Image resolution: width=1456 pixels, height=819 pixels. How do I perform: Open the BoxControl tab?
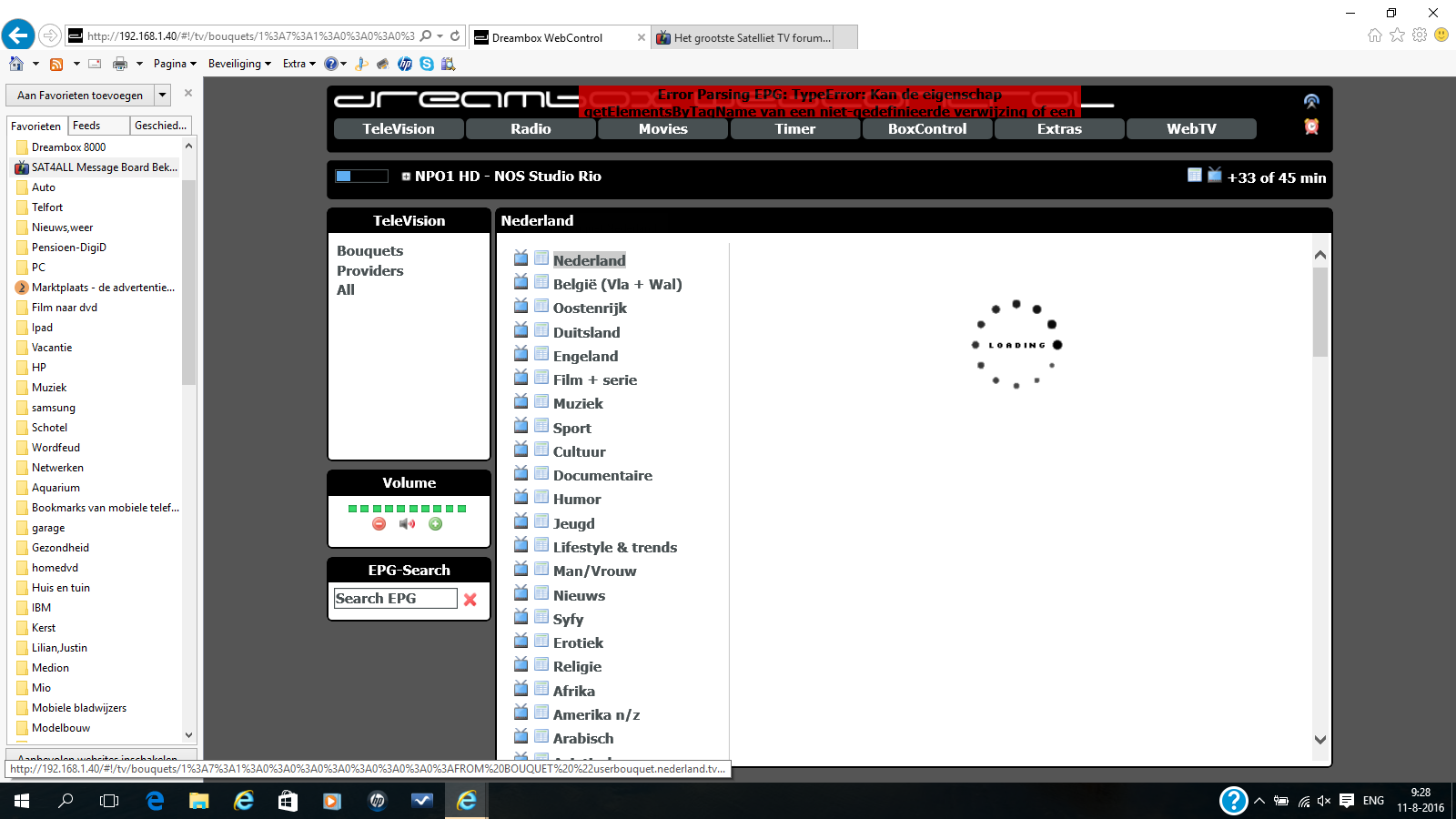click(x=927, y=129)
